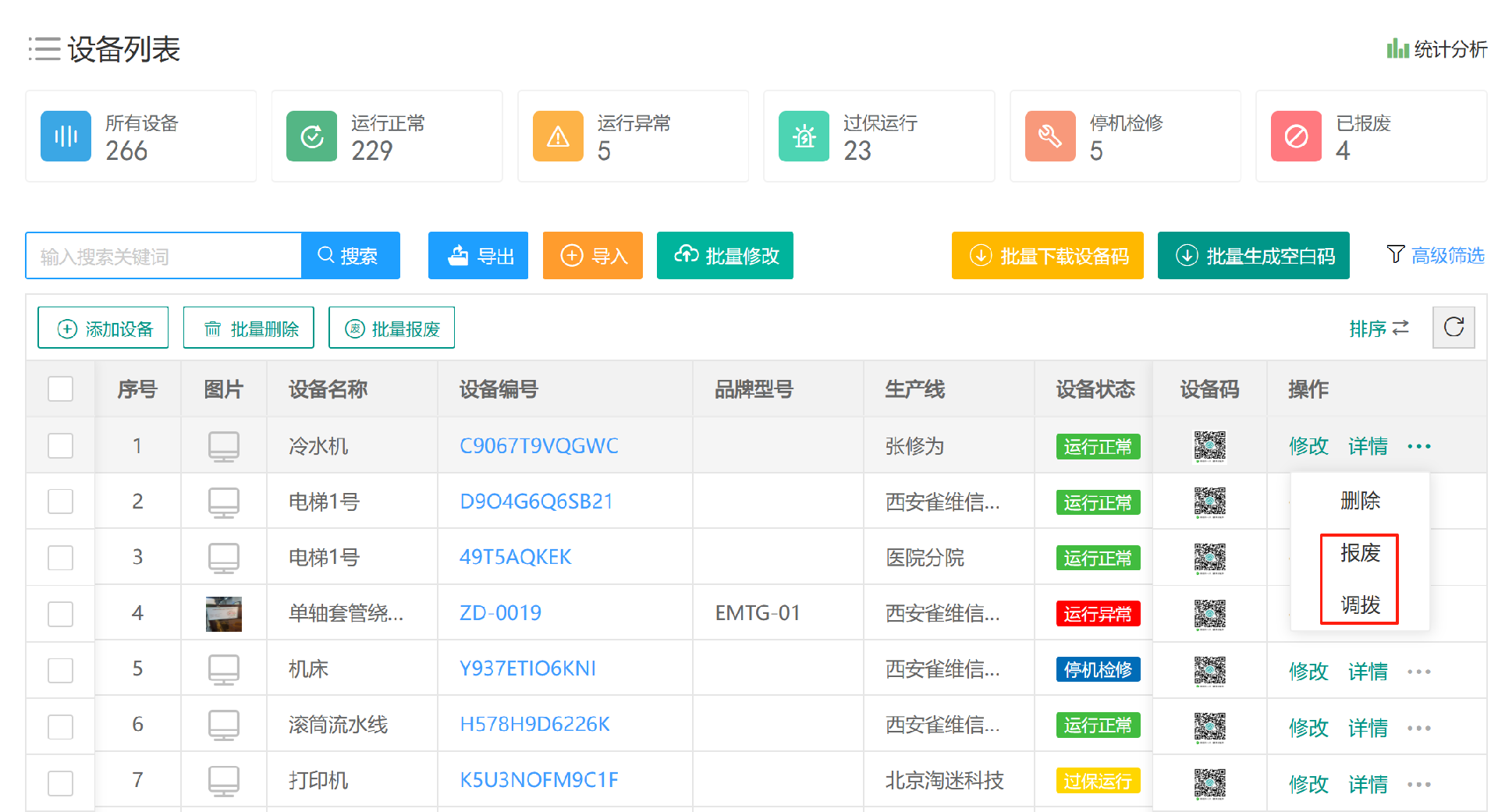The height and width of the screenshot is (812, 1498).
Task: Click the magnifier search icon
Action: point(325,255)
